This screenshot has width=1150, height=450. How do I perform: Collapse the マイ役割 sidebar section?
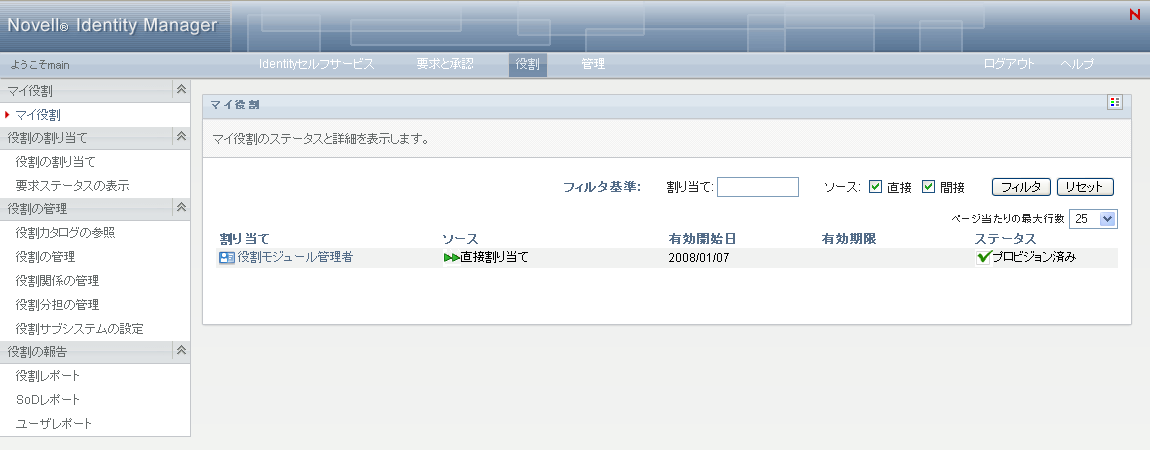(181, 90)
